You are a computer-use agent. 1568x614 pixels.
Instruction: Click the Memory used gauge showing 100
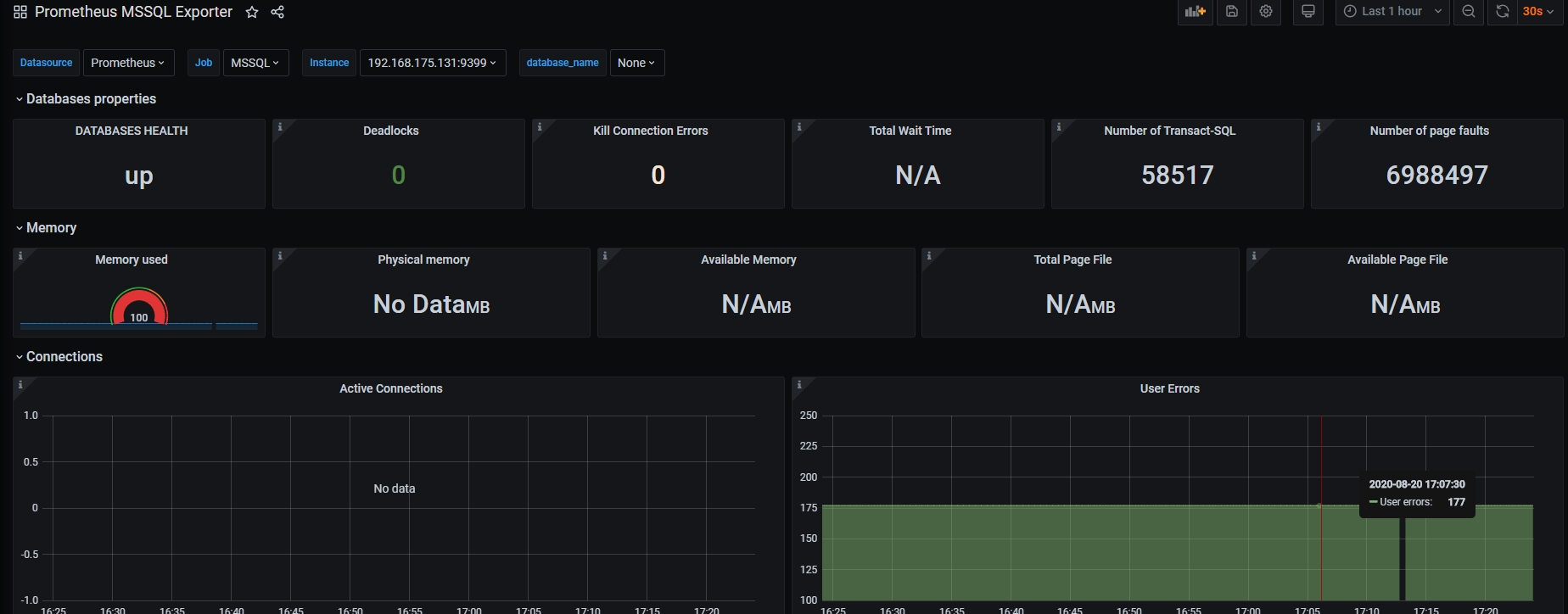click(139, 308)
